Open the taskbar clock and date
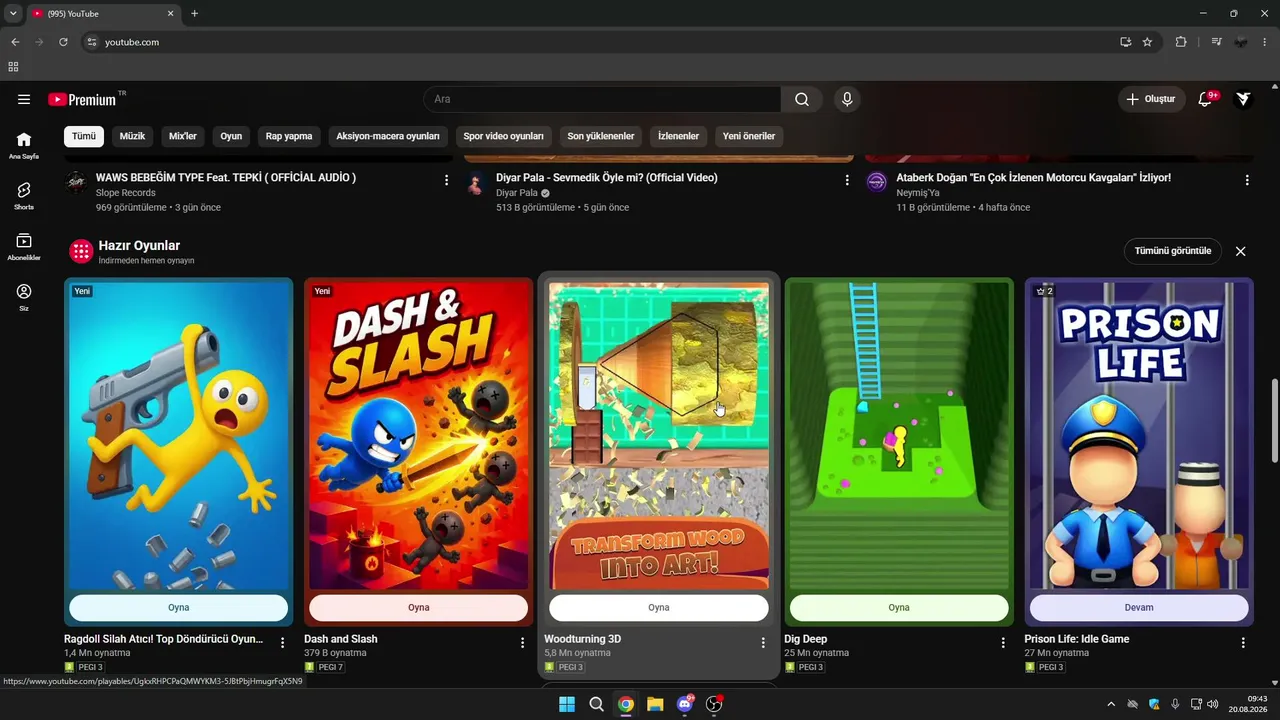Image resolution: width=1280 pixels, height=720 pixels. point(1248,704)
